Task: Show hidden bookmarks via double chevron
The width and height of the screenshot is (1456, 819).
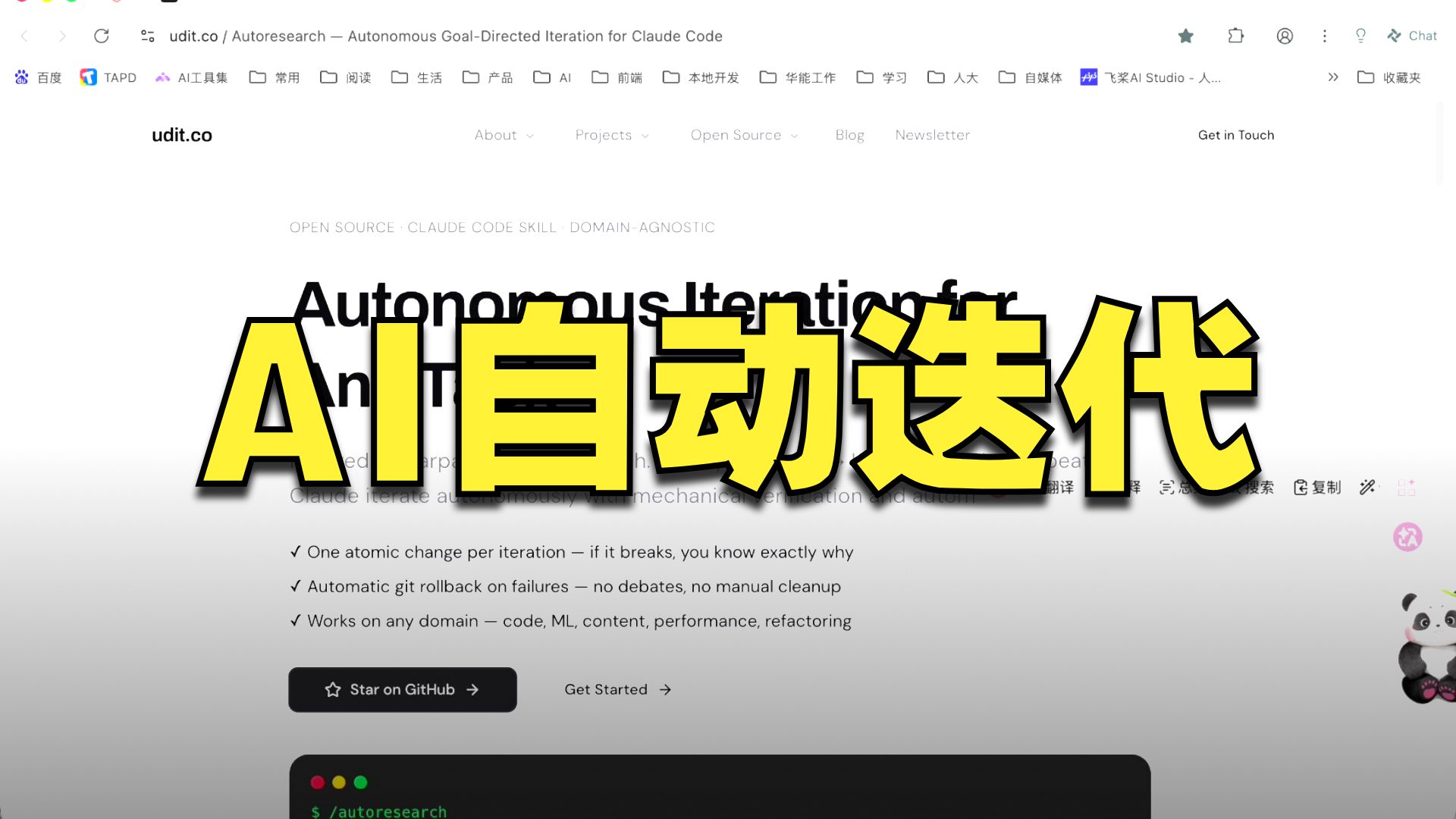Action: [x=1333, y=77]
